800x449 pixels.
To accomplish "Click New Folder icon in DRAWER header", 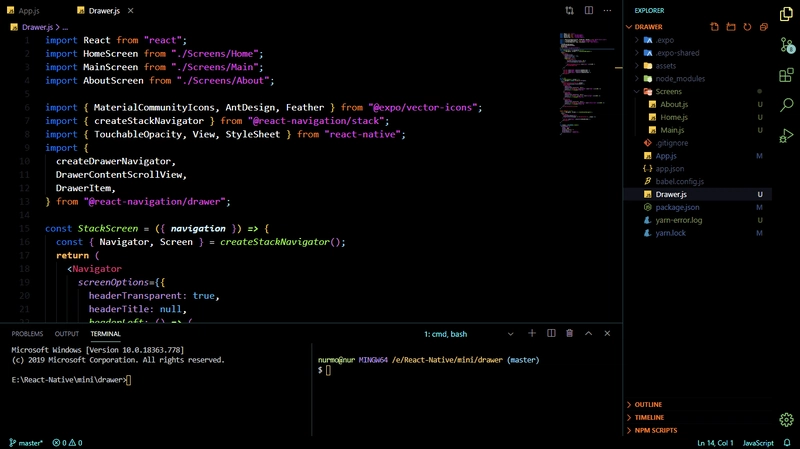I will coord(731,27).
